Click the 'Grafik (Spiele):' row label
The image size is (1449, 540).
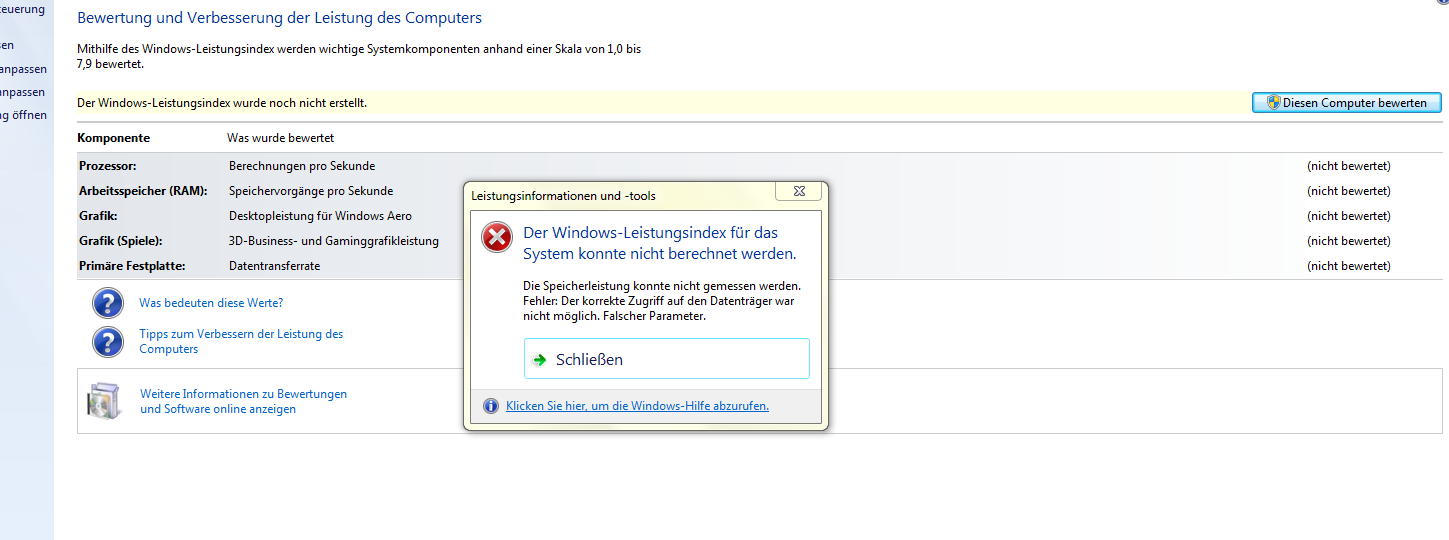point(121,241)
